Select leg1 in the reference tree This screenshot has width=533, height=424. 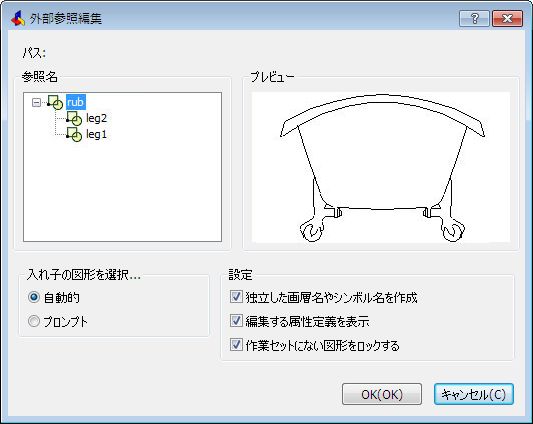pos(97,134)
